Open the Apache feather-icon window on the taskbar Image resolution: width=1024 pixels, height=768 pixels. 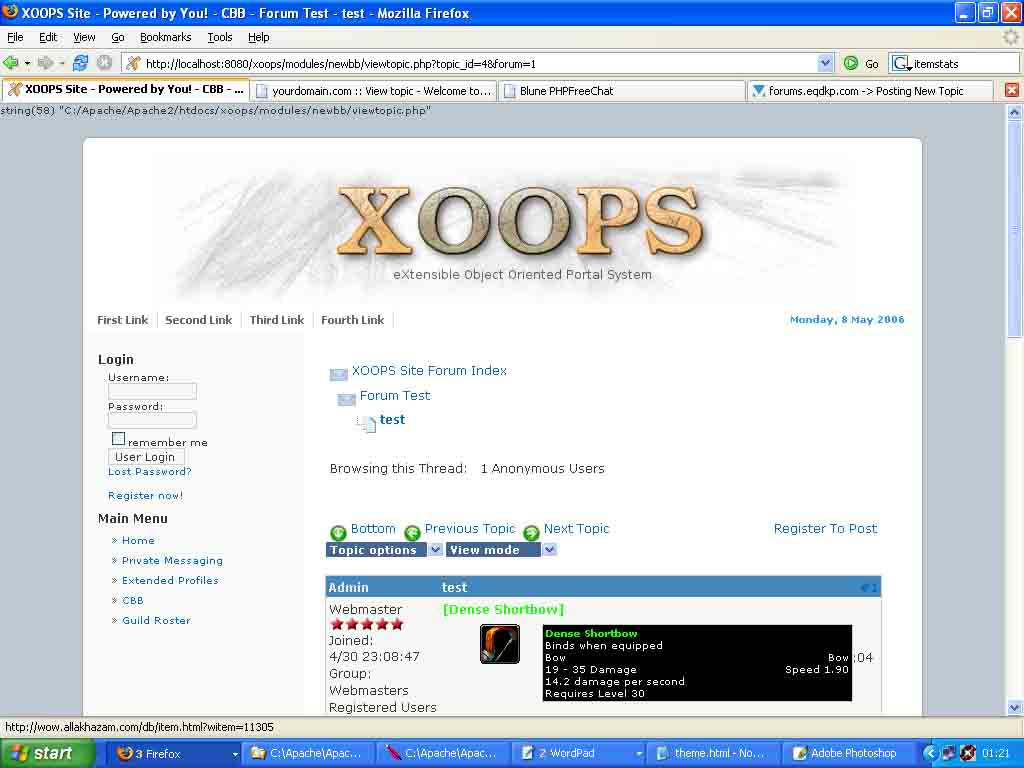coord(444,753)
